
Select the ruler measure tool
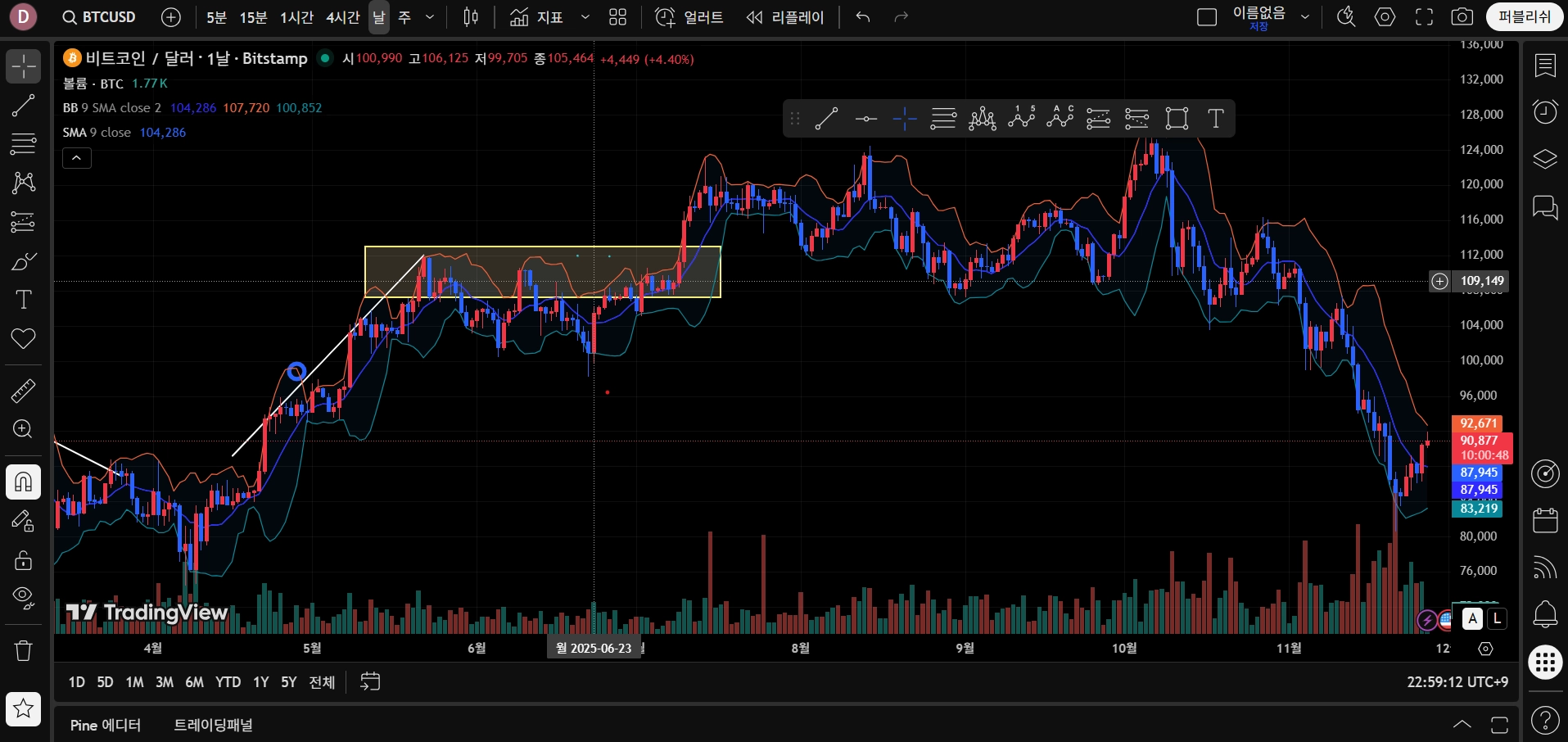coord(23,391)
